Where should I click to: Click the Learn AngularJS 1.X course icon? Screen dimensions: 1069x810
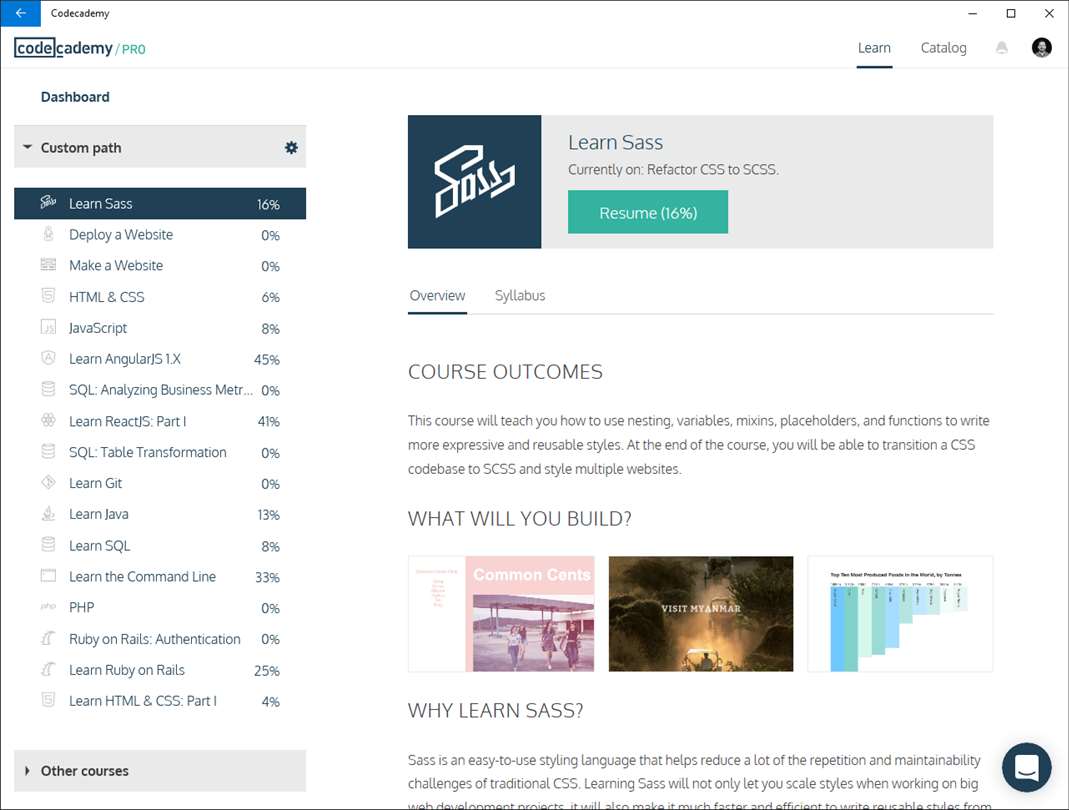point(48,358)
